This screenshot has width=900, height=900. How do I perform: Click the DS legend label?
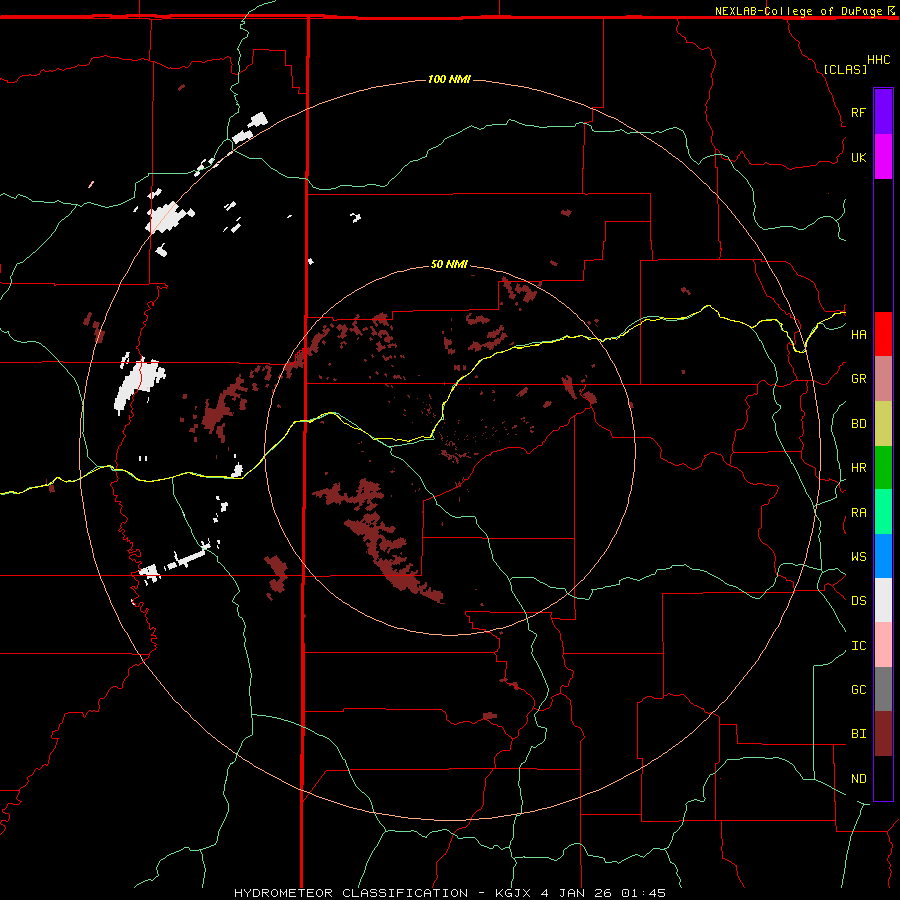click(858, 601)
